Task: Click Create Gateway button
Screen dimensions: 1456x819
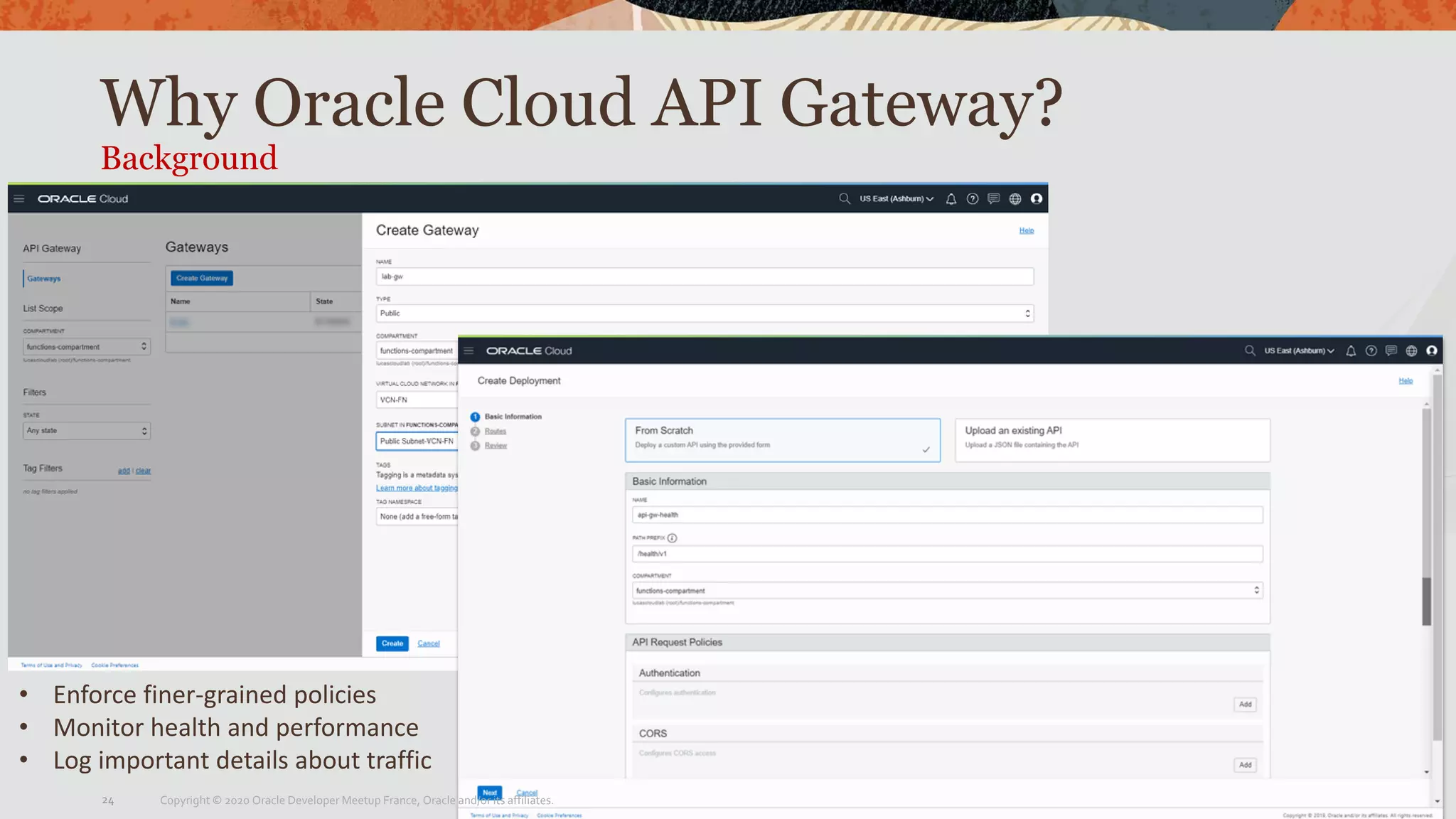Action: click(x=202, y=278)
